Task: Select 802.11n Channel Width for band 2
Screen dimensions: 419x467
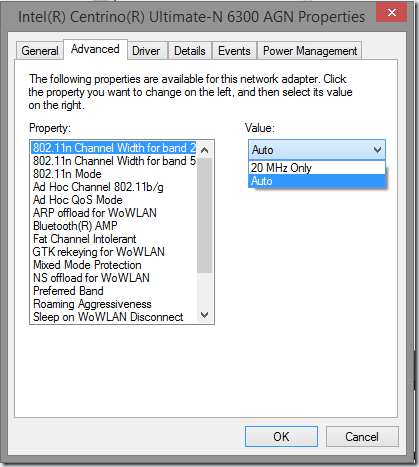Action: click(114, 148)
